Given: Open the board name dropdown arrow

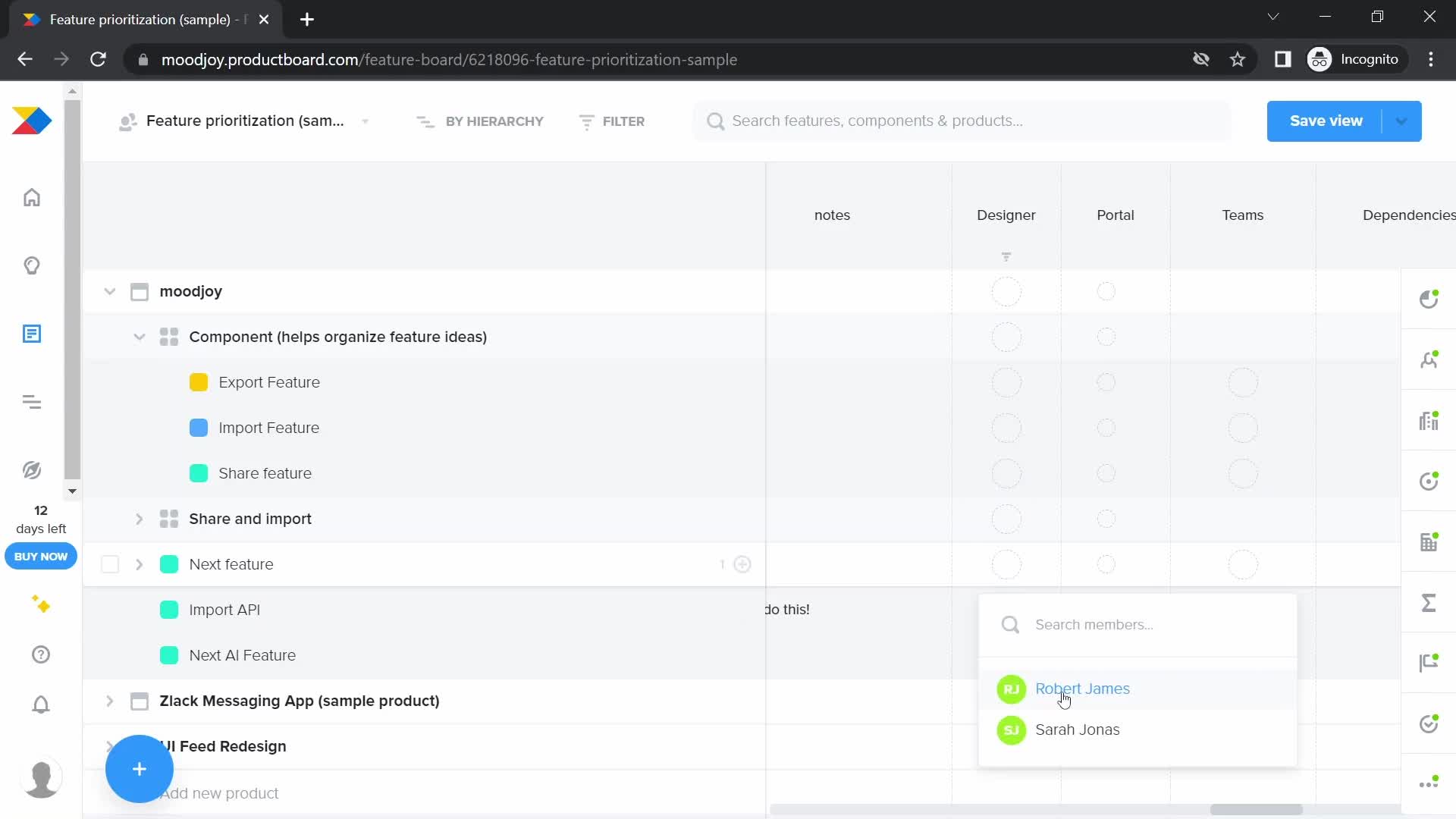Looking at the screenshot, I should coord(366,121).
